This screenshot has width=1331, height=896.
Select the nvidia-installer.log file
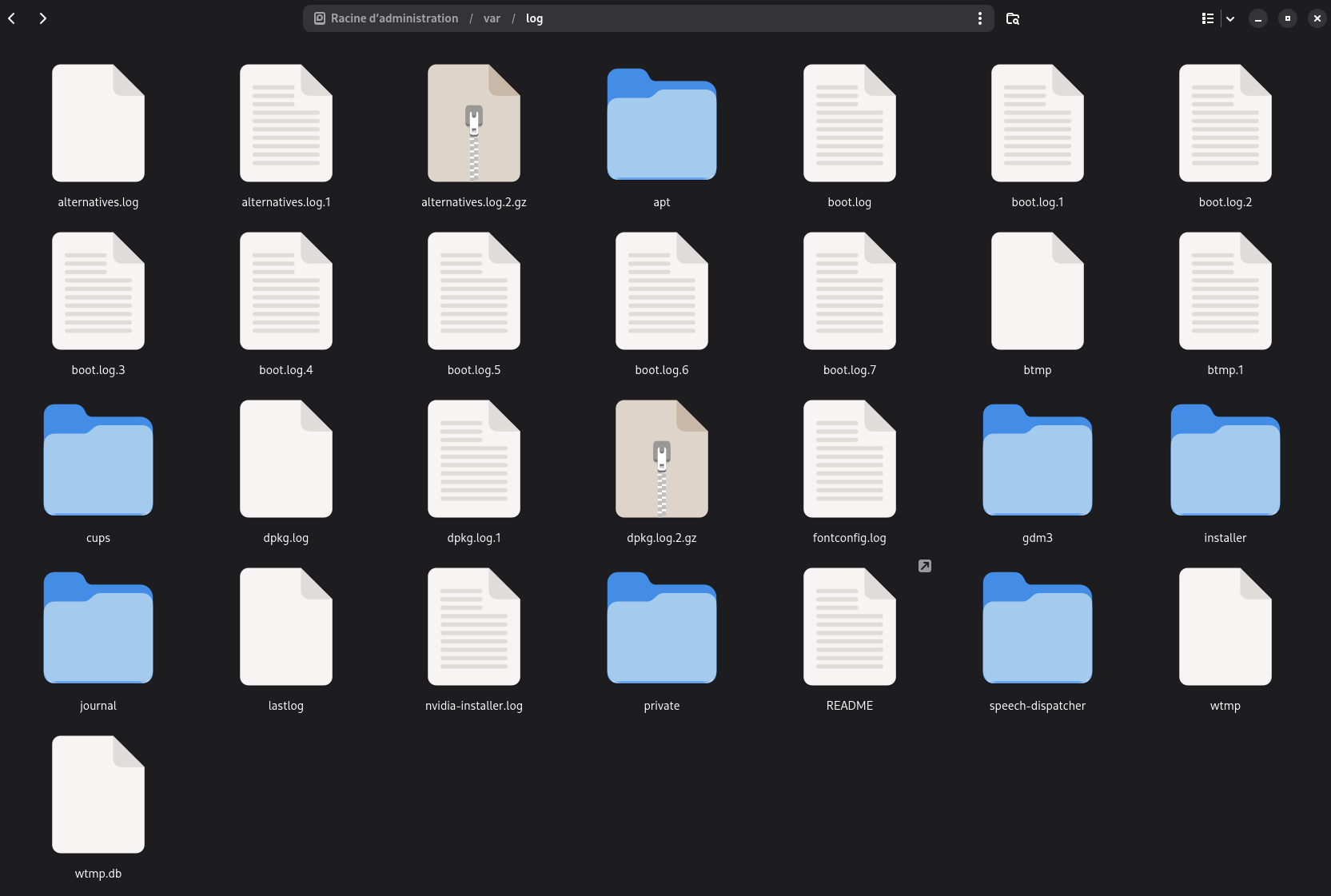pos(474,627)
